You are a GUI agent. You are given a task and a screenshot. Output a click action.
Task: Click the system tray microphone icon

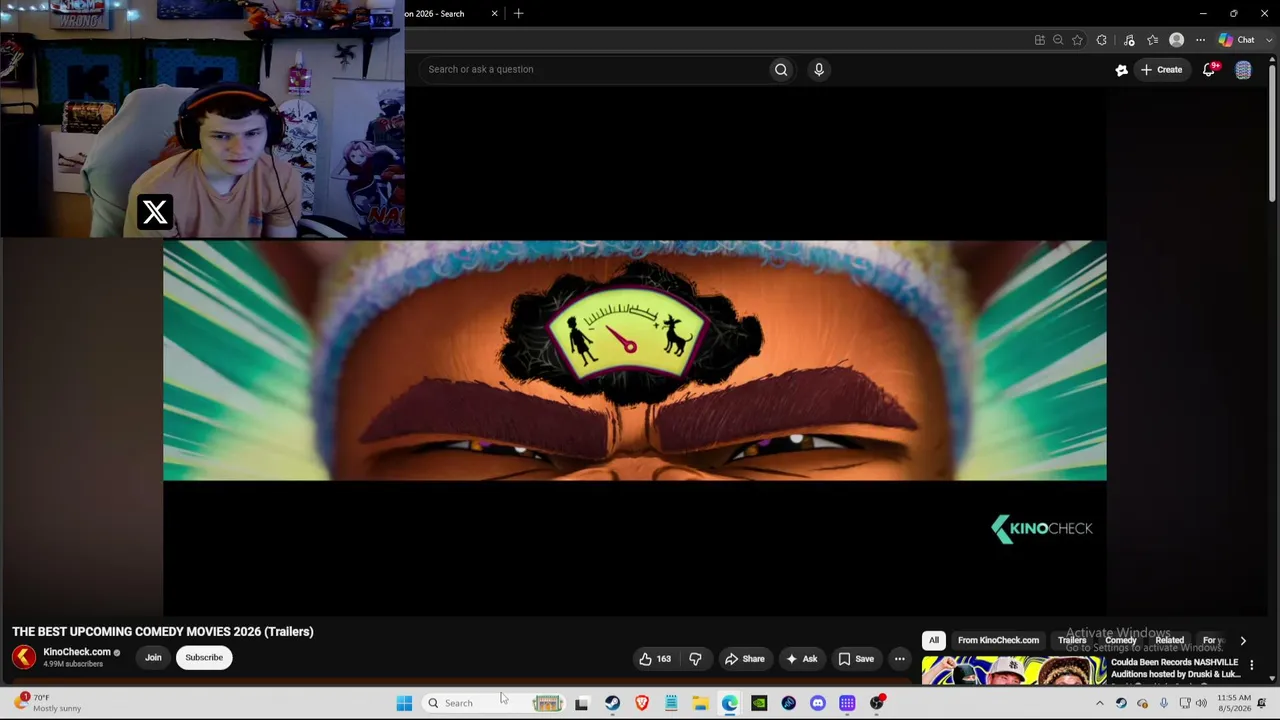coord(1163,703)
